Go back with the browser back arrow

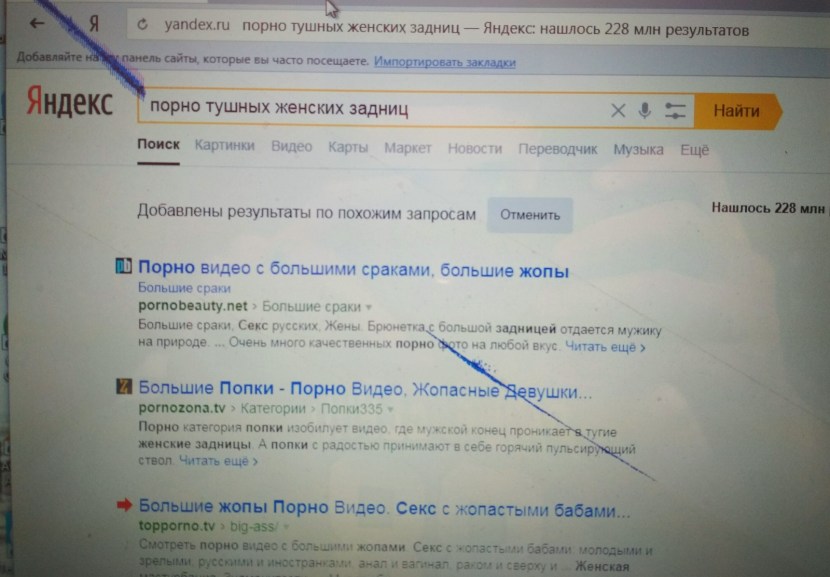click(x=37, y=23)
